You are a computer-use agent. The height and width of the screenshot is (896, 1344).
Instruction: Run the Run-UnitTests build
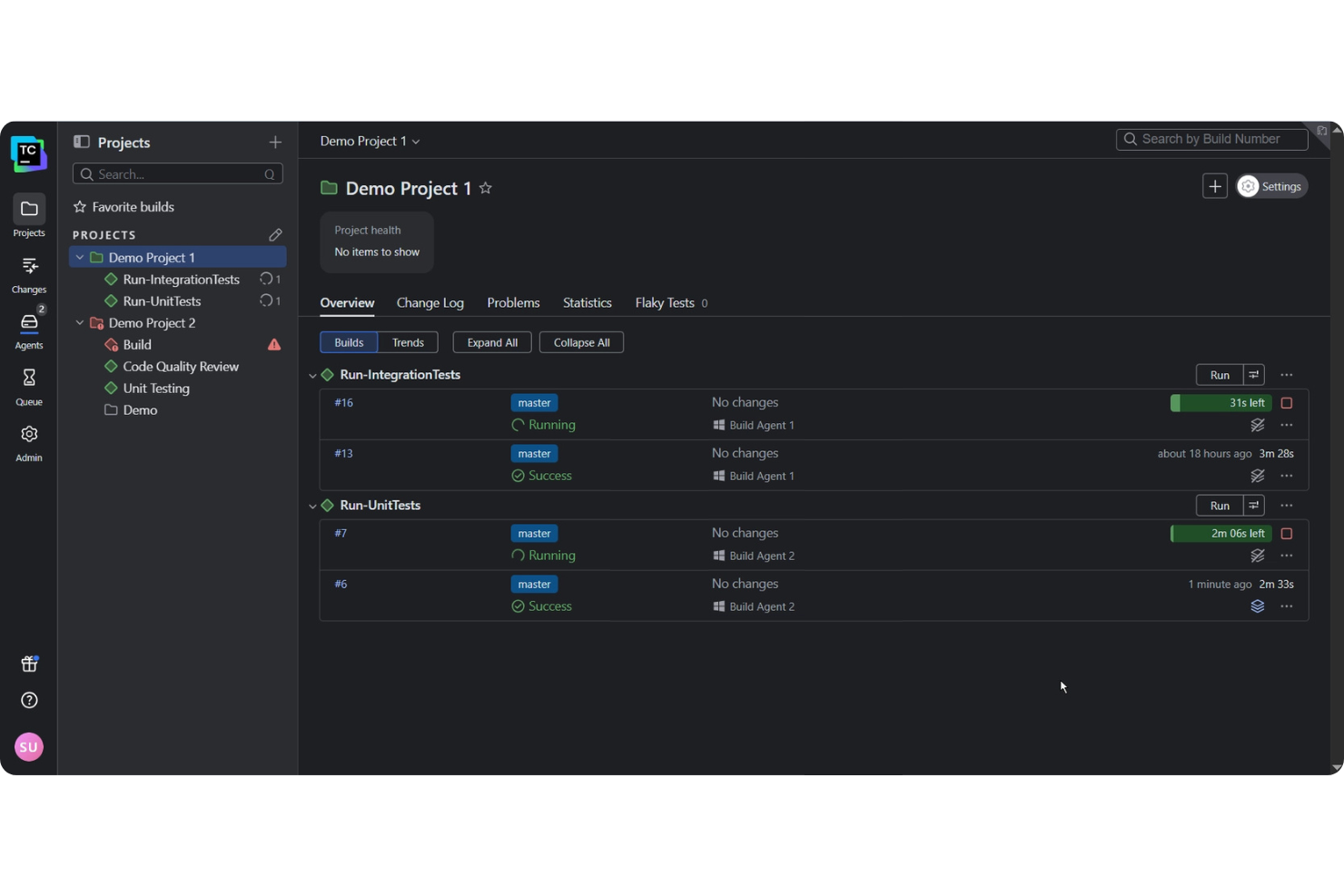point(1219,505)
